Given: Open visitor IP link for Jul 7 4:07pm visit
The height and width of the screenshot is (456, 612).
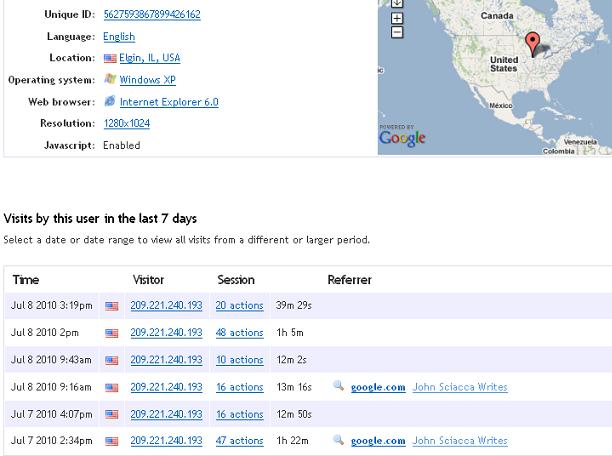Looking at the screenshot, I should (x=166, y=414).
